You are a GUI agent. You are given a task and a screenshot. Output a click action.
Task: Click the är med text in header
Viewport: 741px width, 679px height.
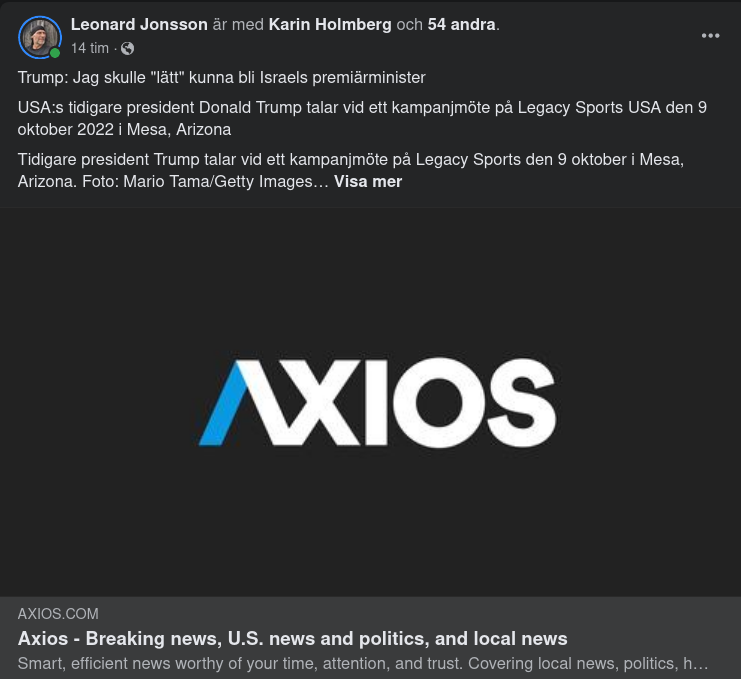point(238,25)
